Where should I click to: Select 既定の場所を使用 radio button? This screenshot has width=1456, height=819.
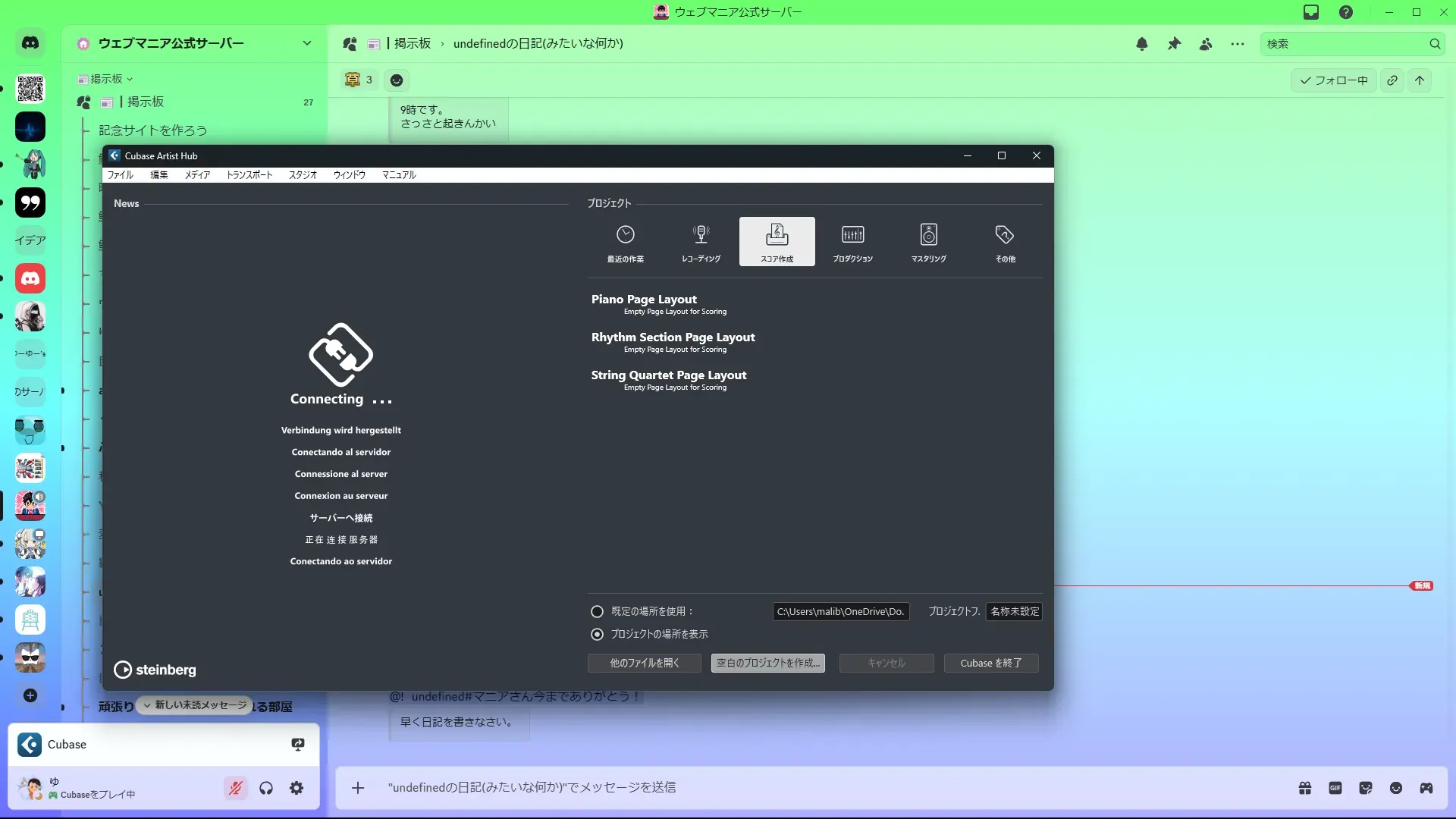tap(598, 611)
